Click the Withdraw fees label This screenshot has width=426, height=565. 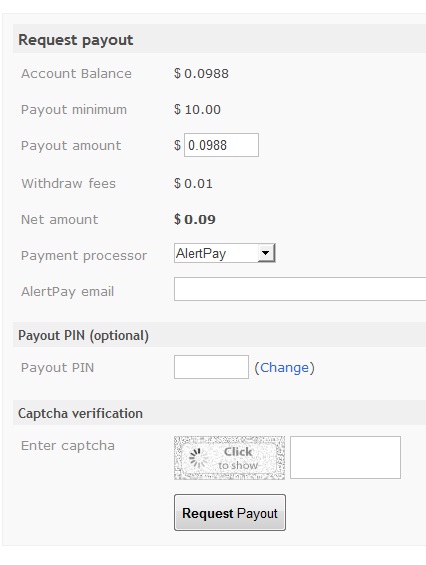tap(68, 183)
